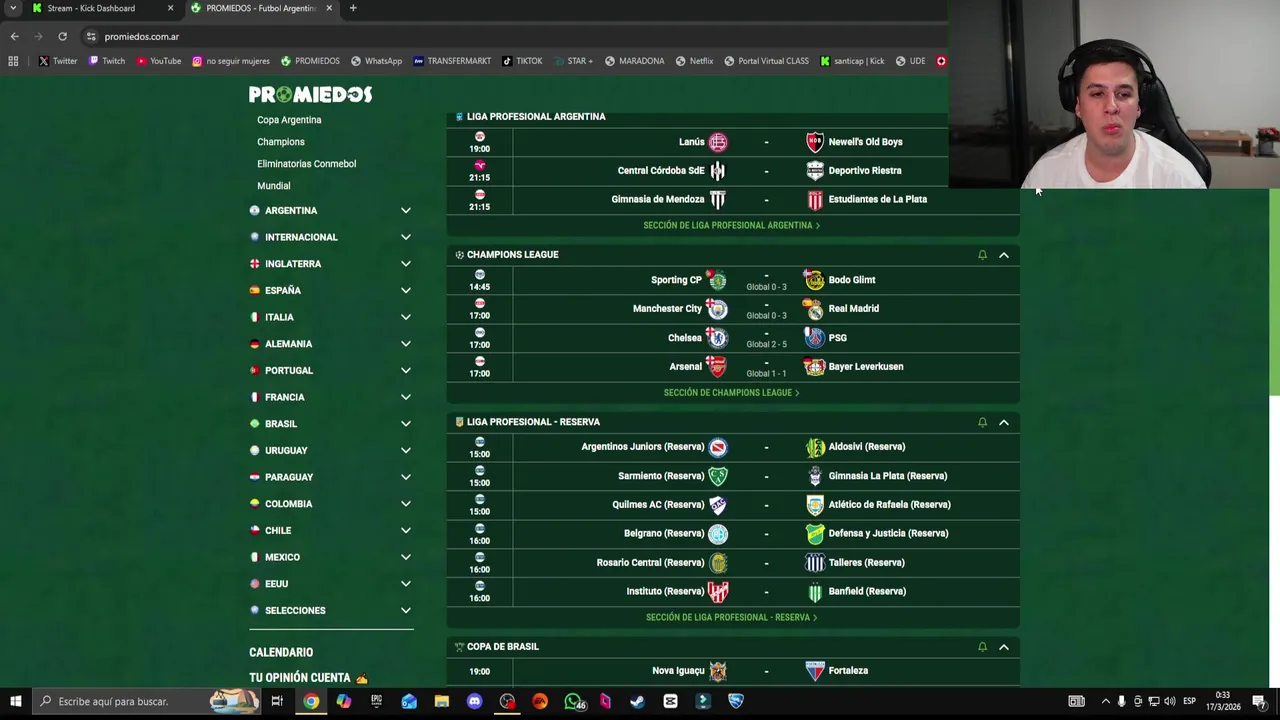Viewport: 1280px width, 720px height.
Task: Open the Windows Start menu
Action: click(x=15, y=701)
